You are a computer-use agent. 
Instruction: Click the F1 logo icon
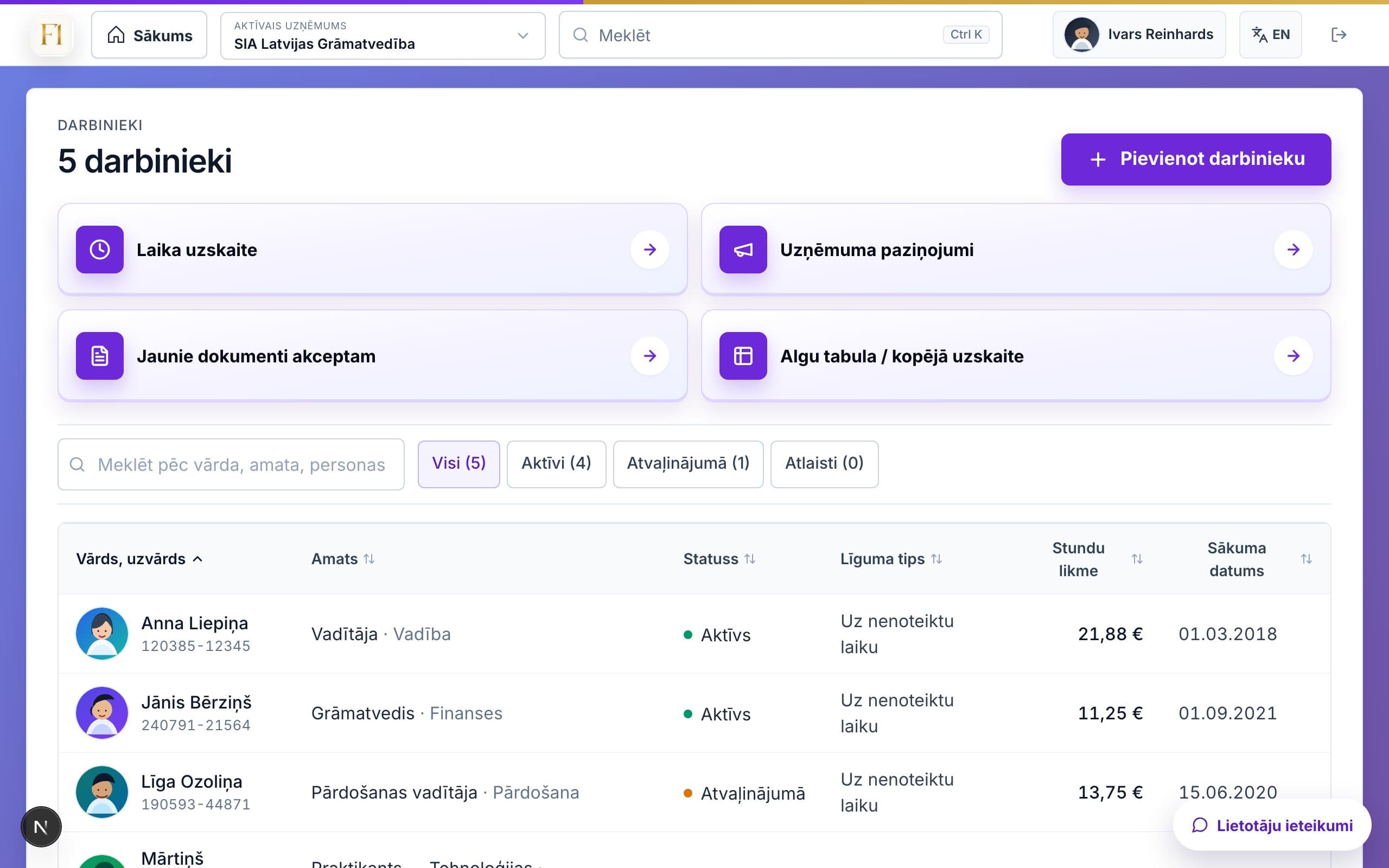(52, 35)
